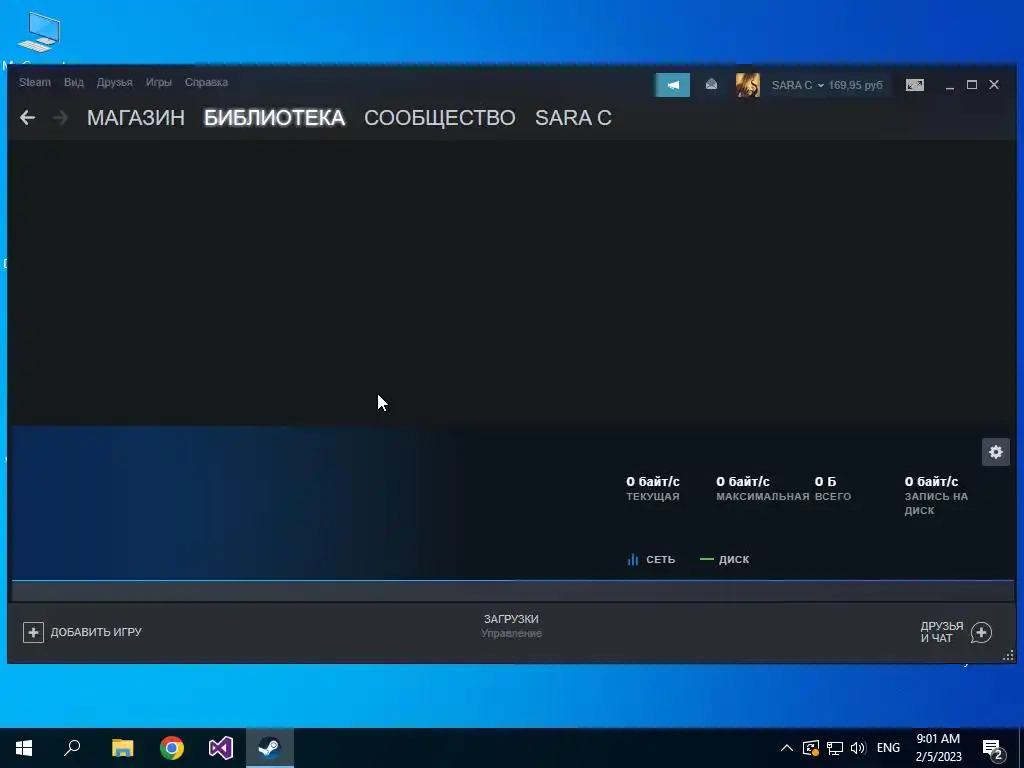Click the ДОБАВИТЬ ИГРУ label
This screenshot has height=768, width=1024.
96,632
